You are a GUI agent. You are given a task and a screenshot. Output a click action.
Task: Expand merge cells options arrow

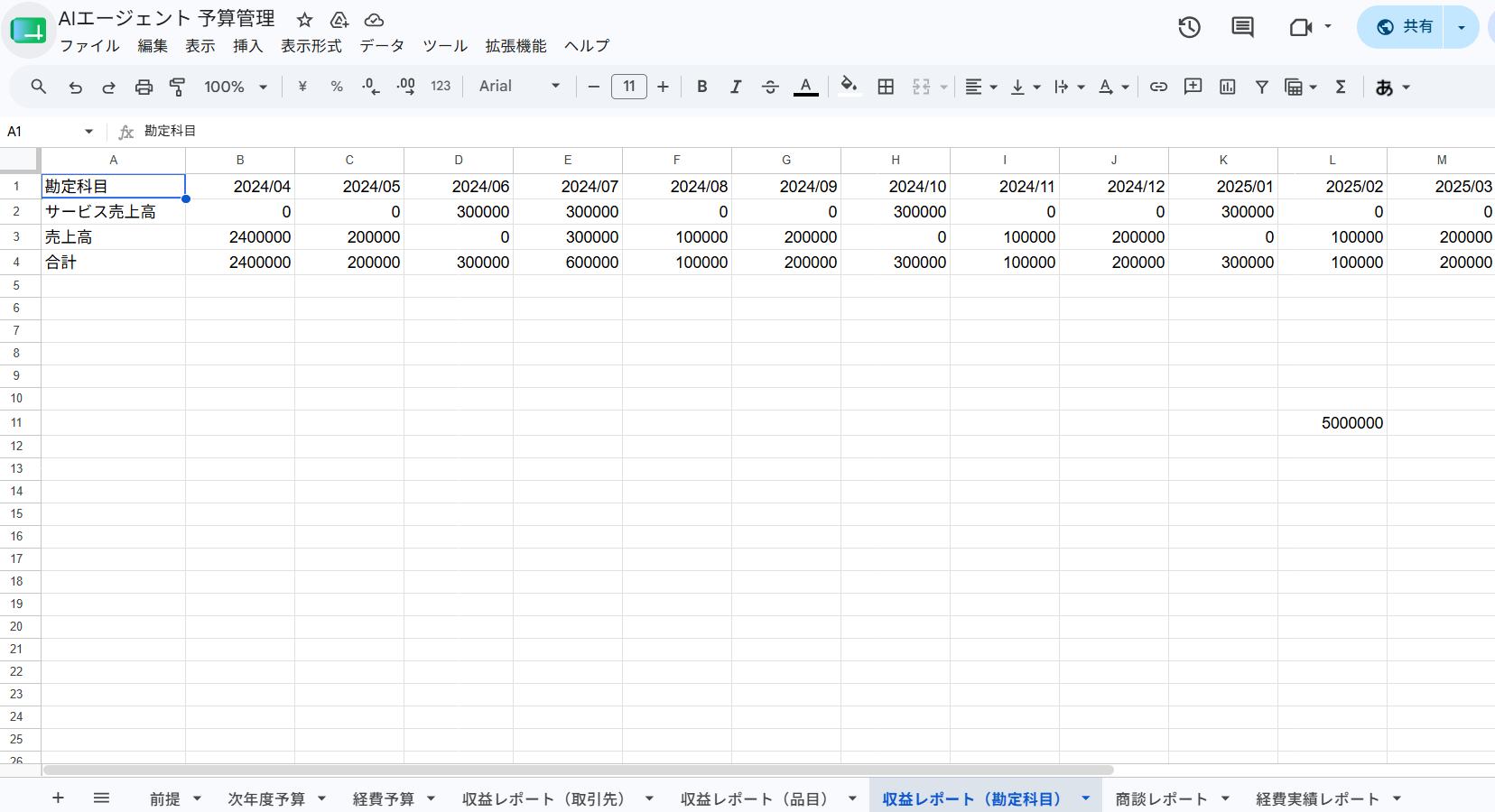pyautogui.click(x=943, y=87)
